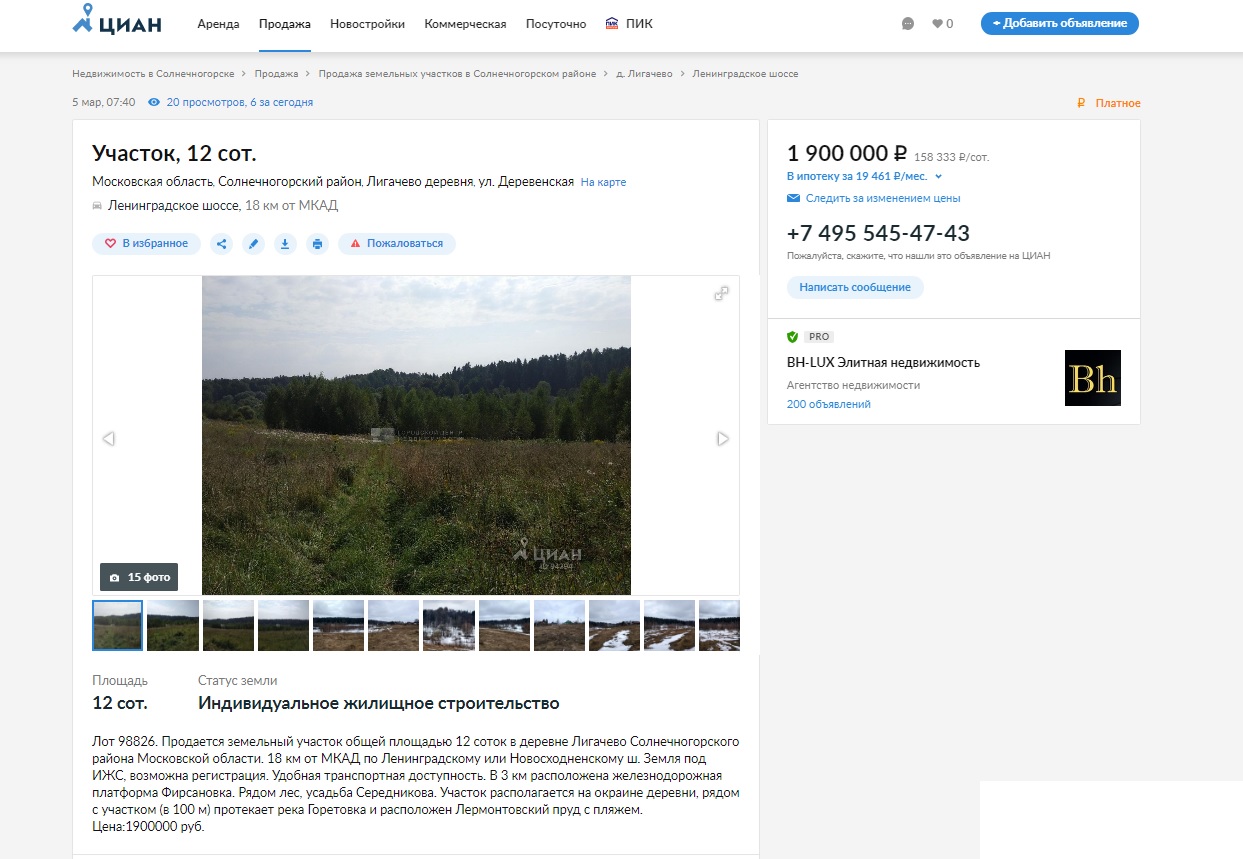Click the edit pencil icon button
This screenshot has width=1243, height=859.
click(x=254, y=243)
